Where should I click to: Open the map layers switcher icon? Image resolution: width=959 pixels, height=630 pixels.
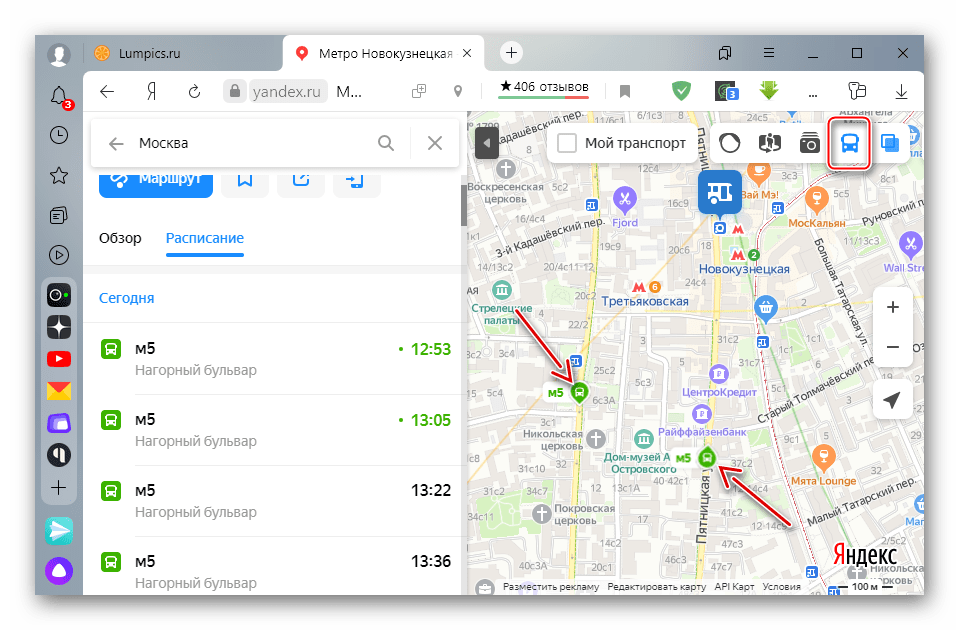[888, 143]
